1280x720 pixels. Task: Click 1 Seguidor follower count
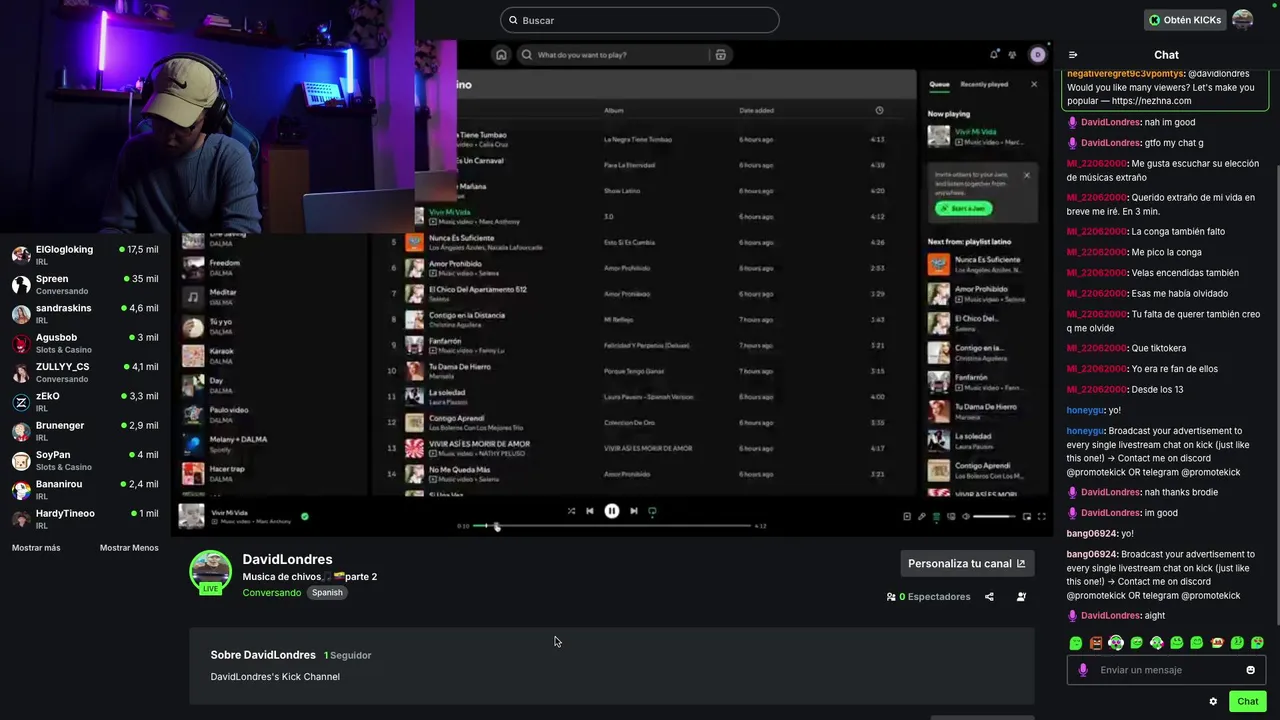coord(348,656)
